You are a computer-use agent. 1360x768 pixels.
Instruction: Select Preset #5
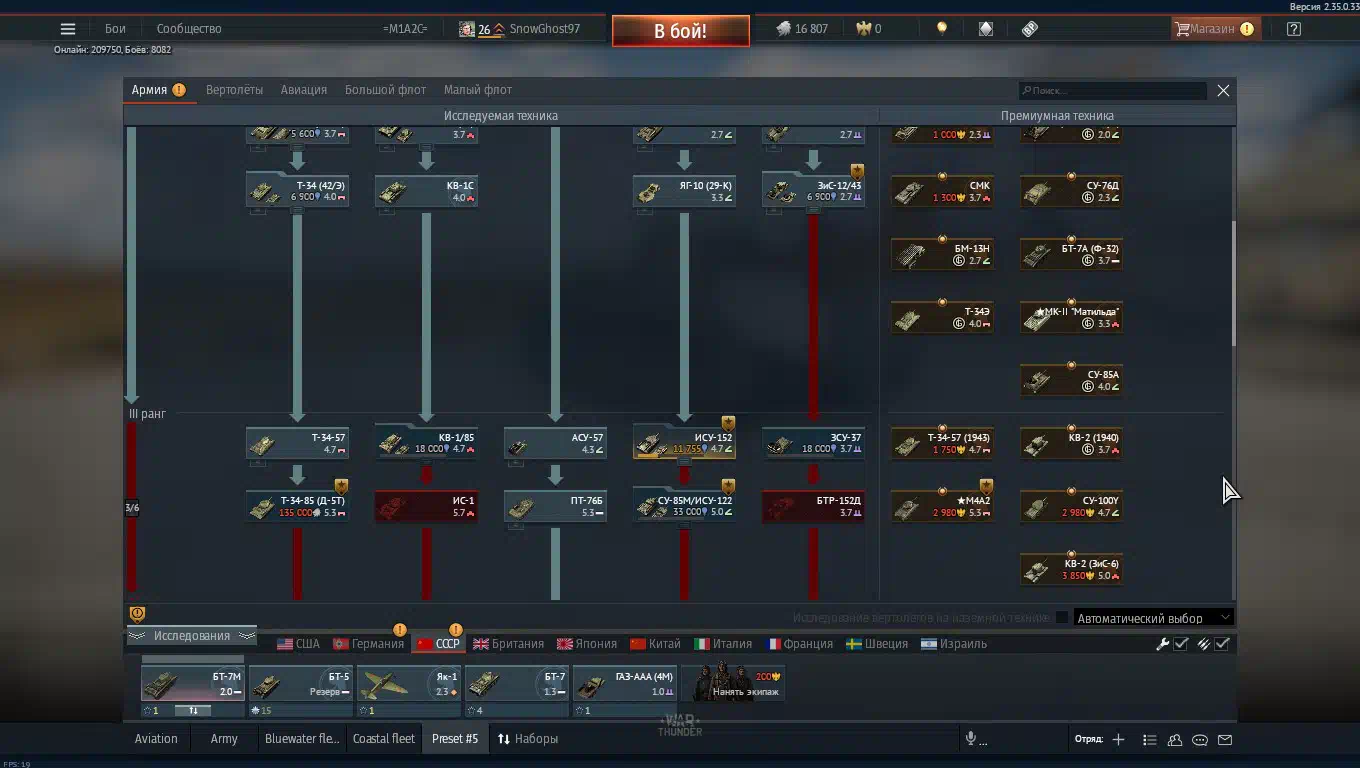(455, 739)
